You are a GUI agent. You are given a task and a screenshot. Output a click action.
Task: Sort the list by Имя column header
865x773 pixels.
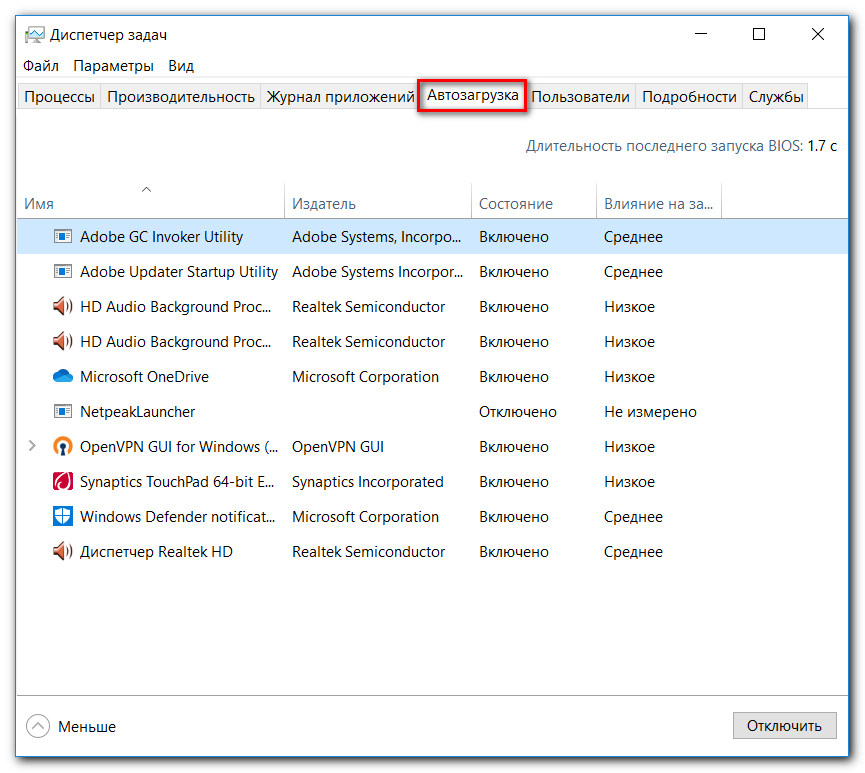[39, 203]
